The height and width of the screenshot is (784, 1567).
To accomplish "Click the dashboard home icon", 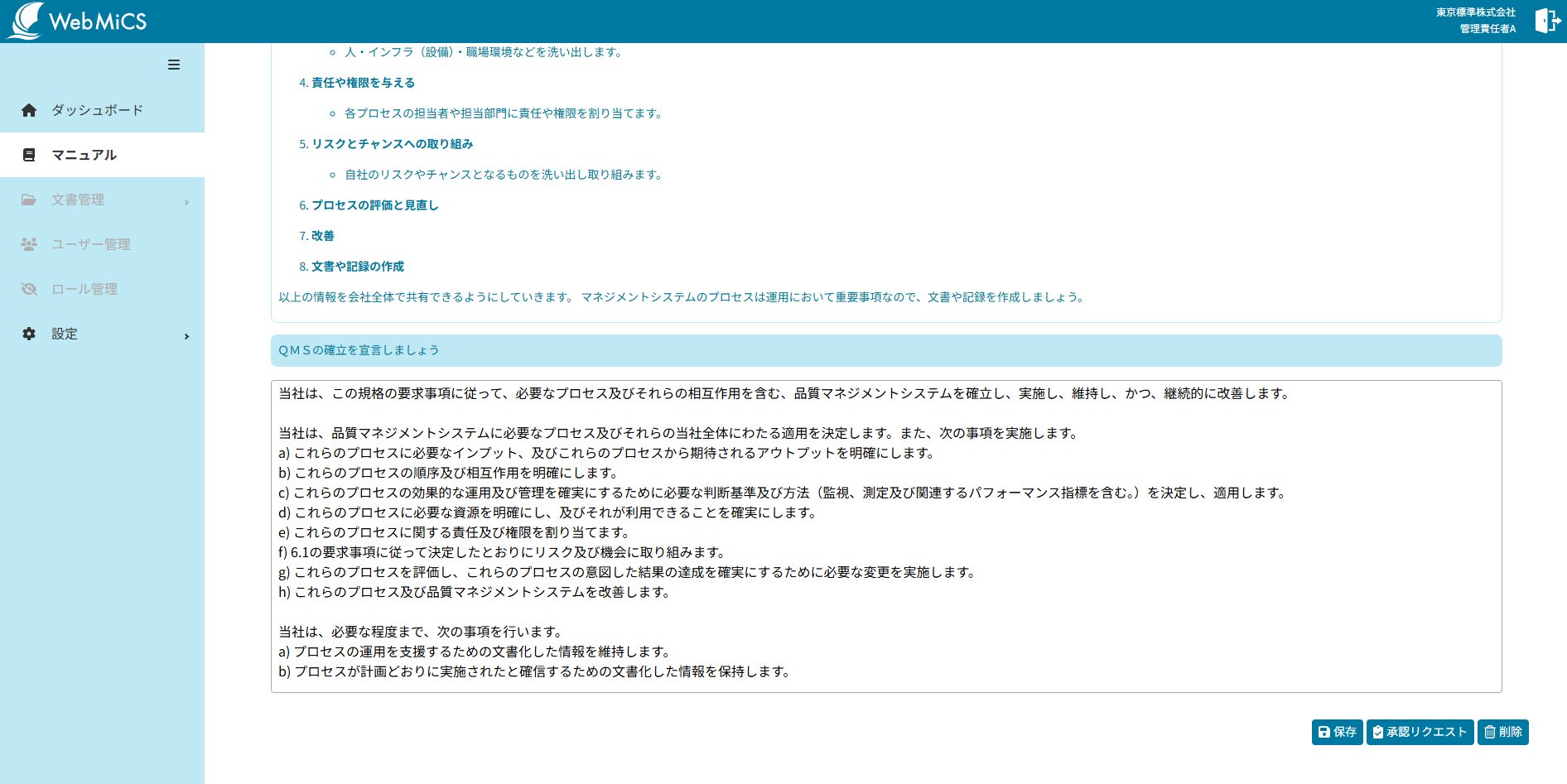I will pos(29,110).
